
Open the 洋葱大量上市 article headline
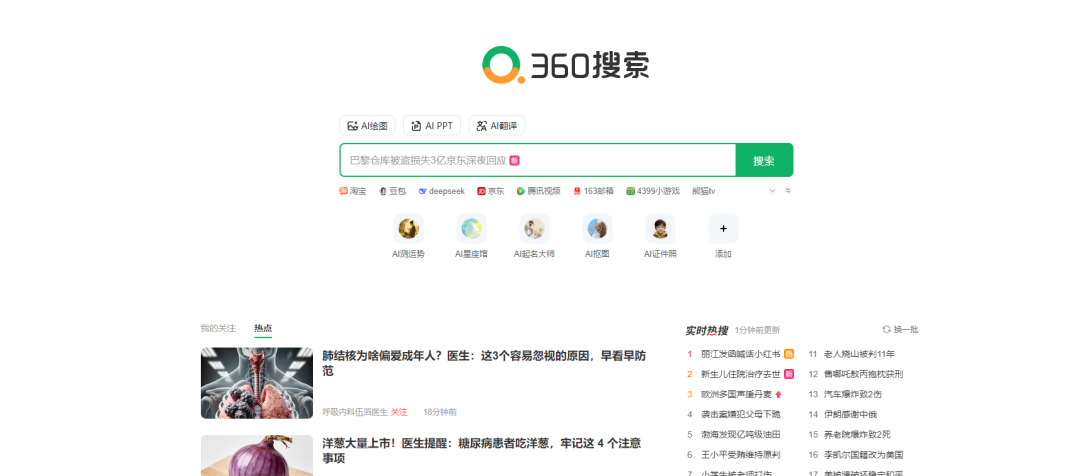(482, 451)
